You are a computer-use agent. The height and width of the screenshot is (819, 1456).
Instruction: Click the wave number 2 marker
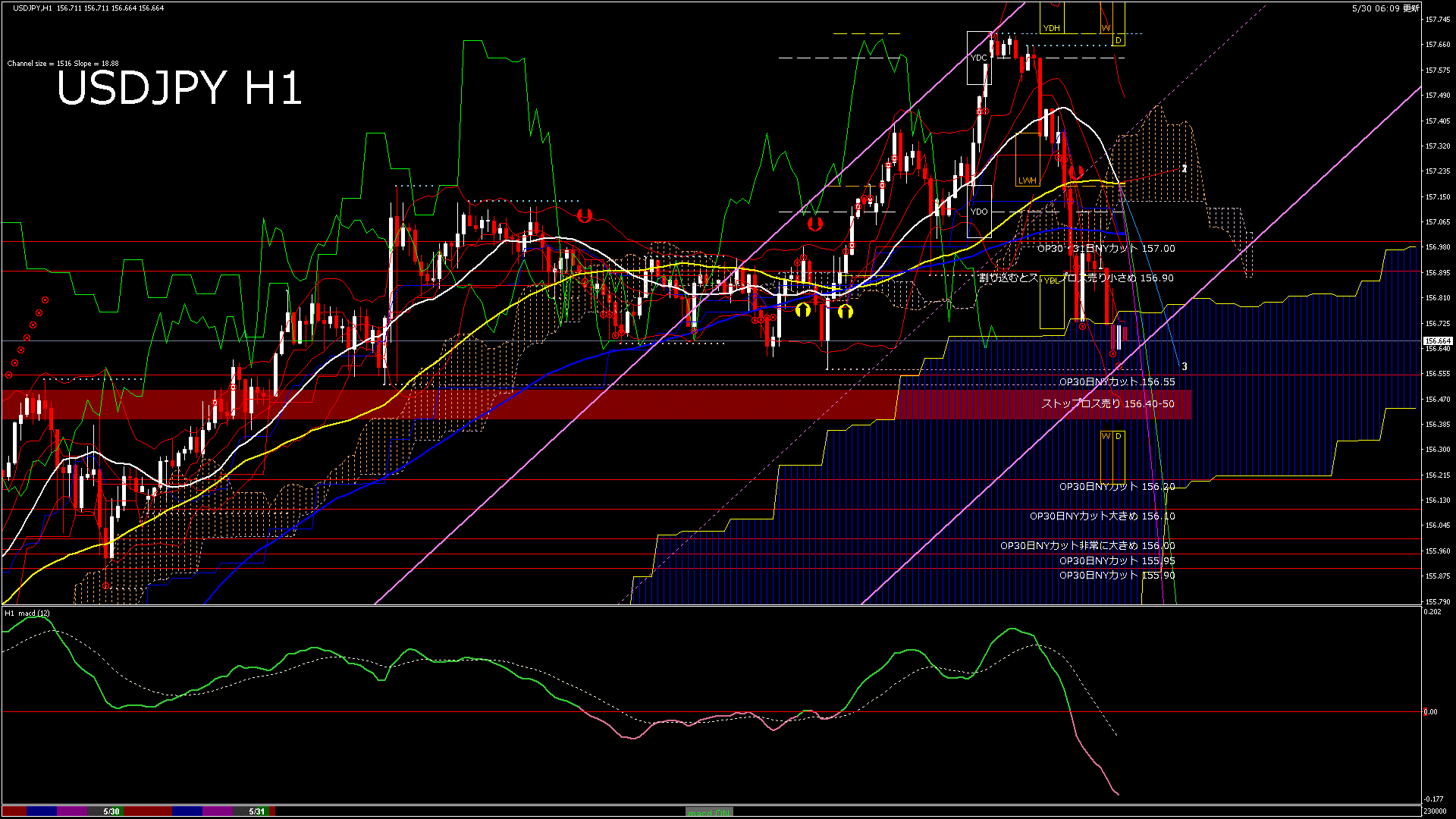1185,168
